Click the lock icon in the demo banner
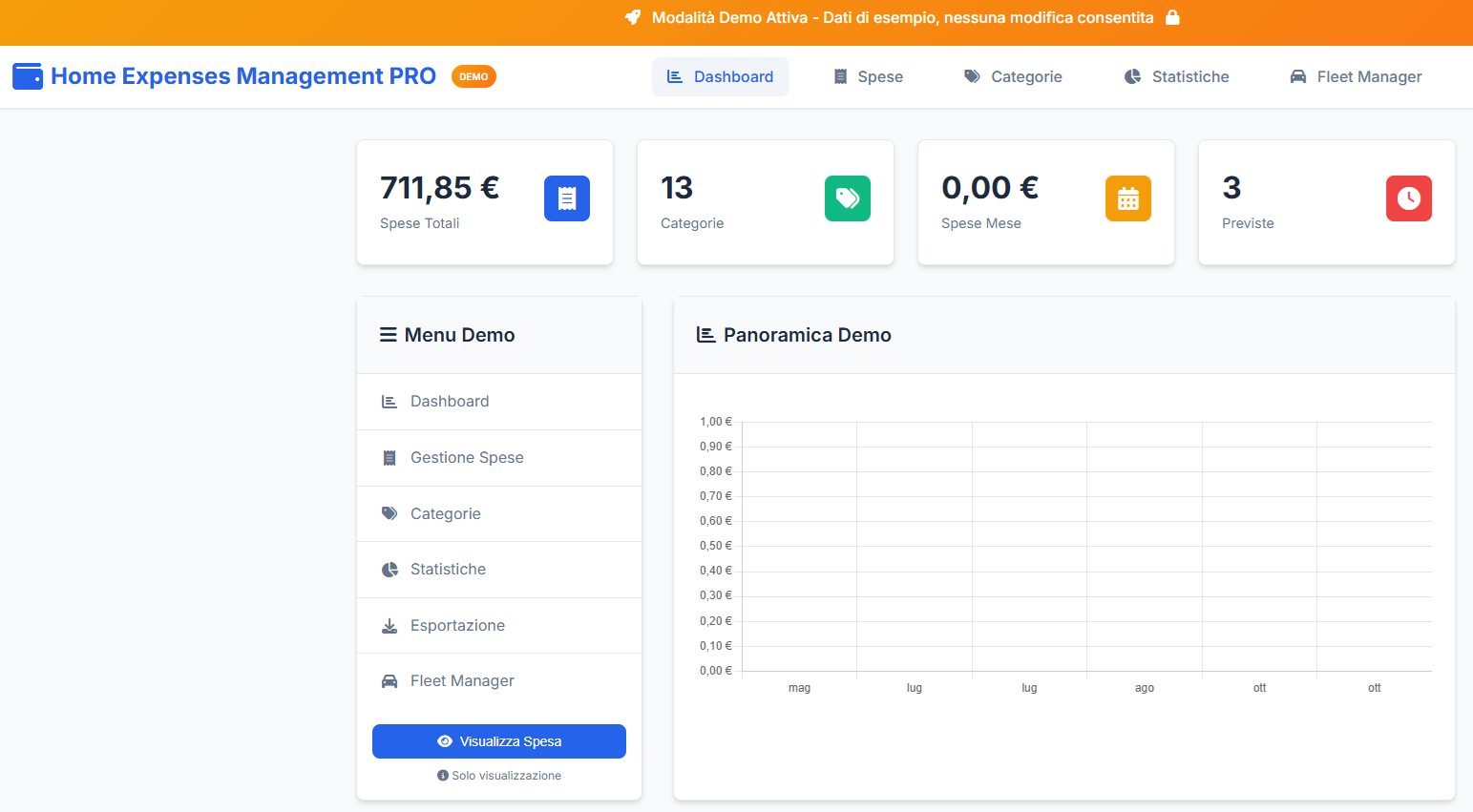Viewport: 1473px width, 812px height. tap(1172, 17)
